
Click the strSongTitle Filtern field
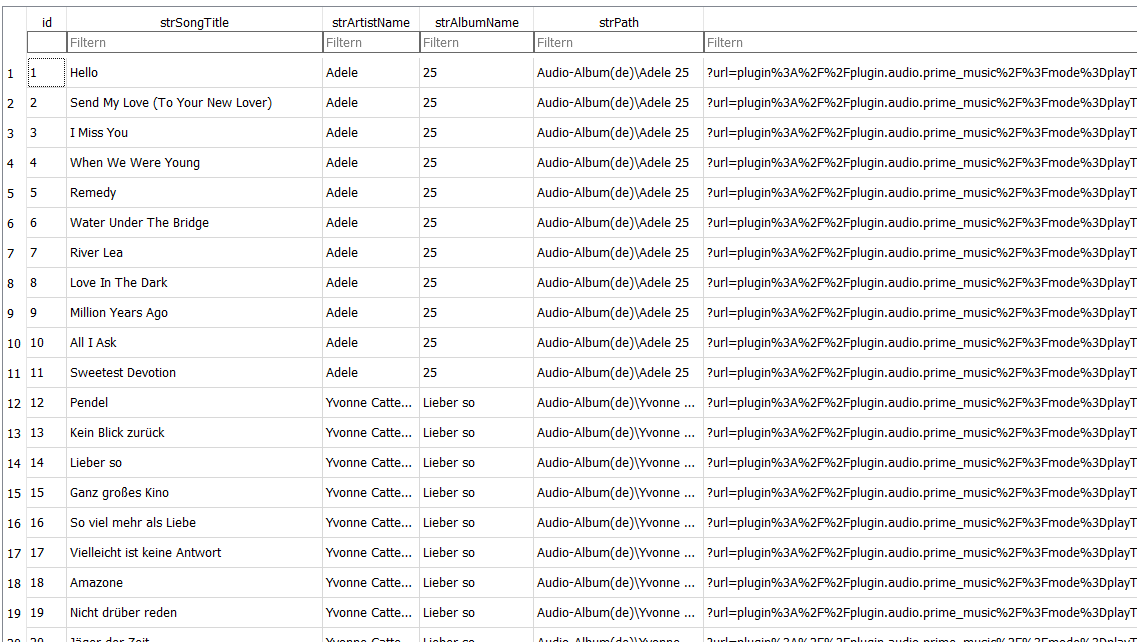(194, 43)
